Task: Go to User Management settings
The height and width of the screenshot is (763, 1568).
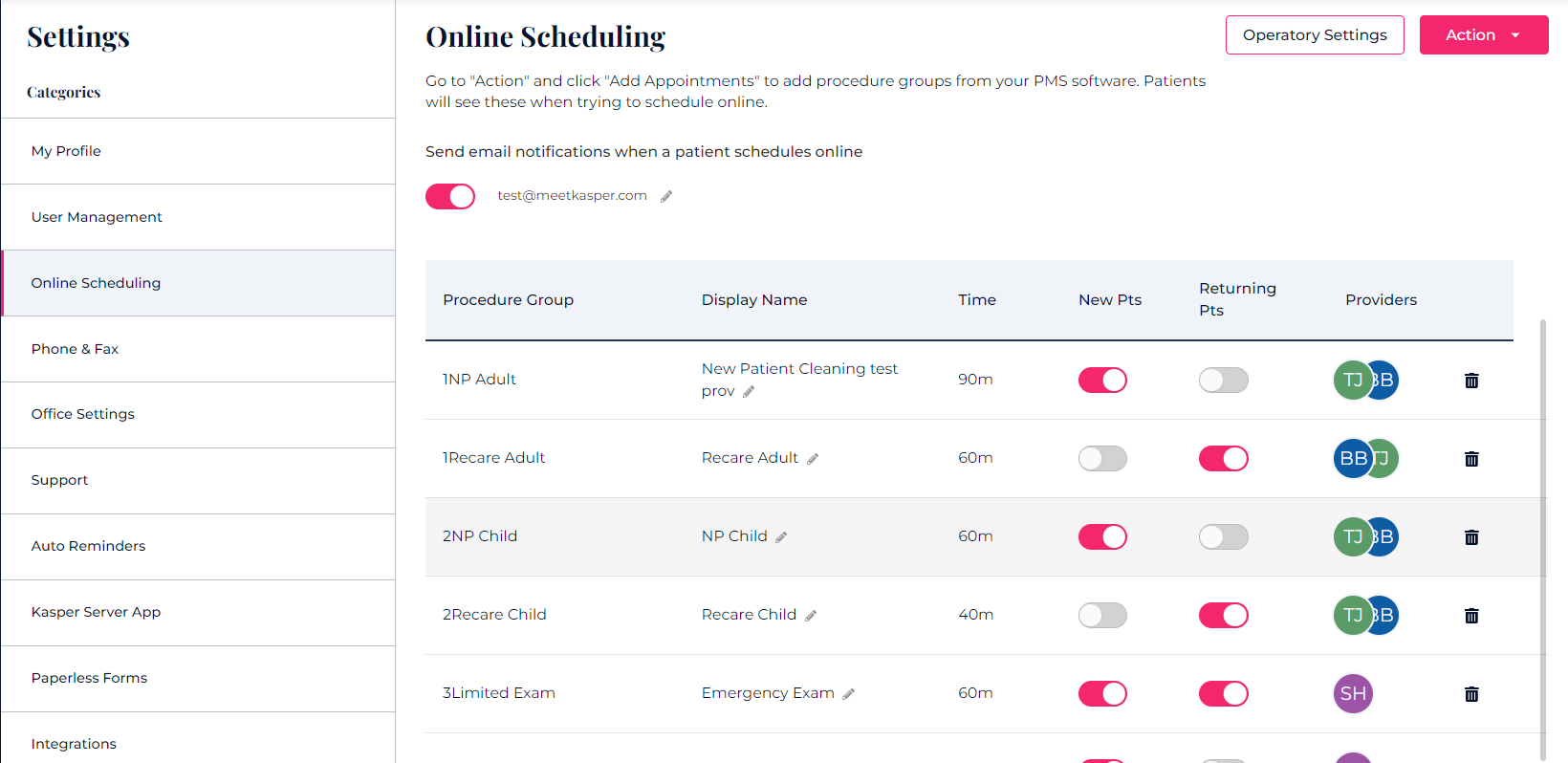Action: 97,217
